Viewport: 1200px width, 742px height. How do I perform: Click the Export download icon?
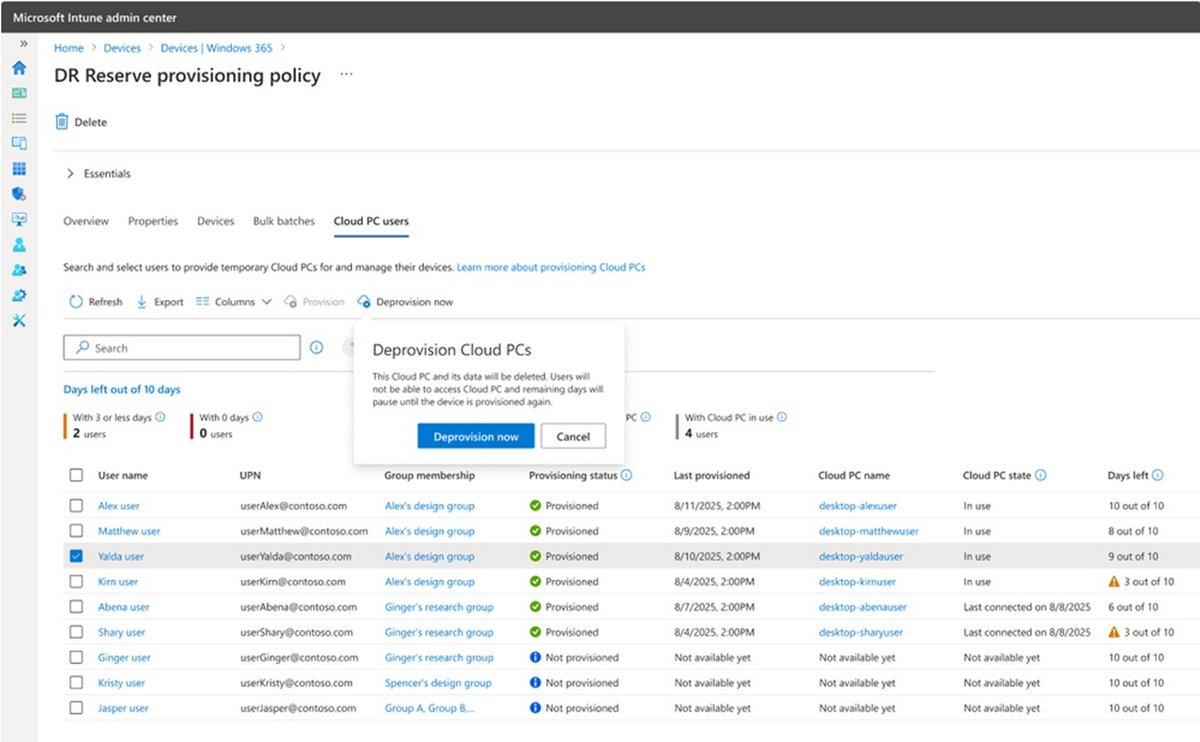[x=141, y=301]
